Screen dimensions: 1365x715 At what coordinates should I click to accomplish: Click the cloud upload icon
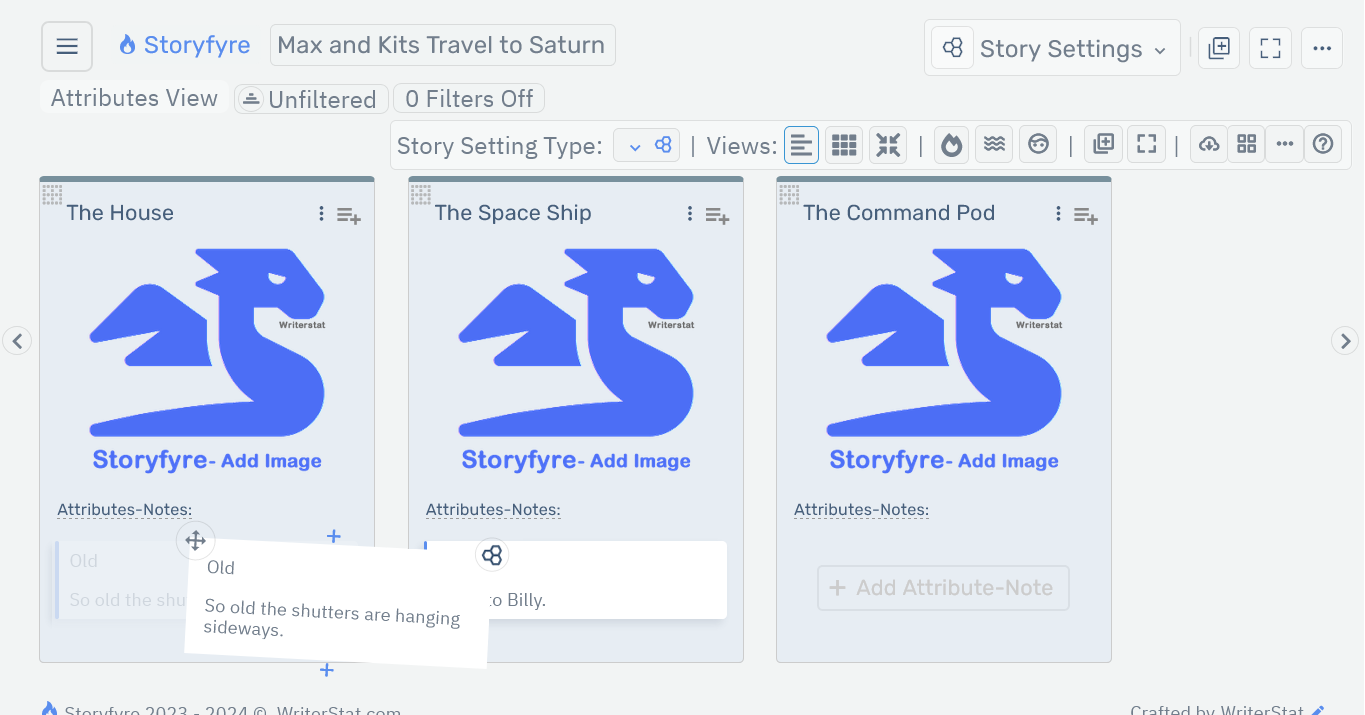click(x=1208, y=144)
